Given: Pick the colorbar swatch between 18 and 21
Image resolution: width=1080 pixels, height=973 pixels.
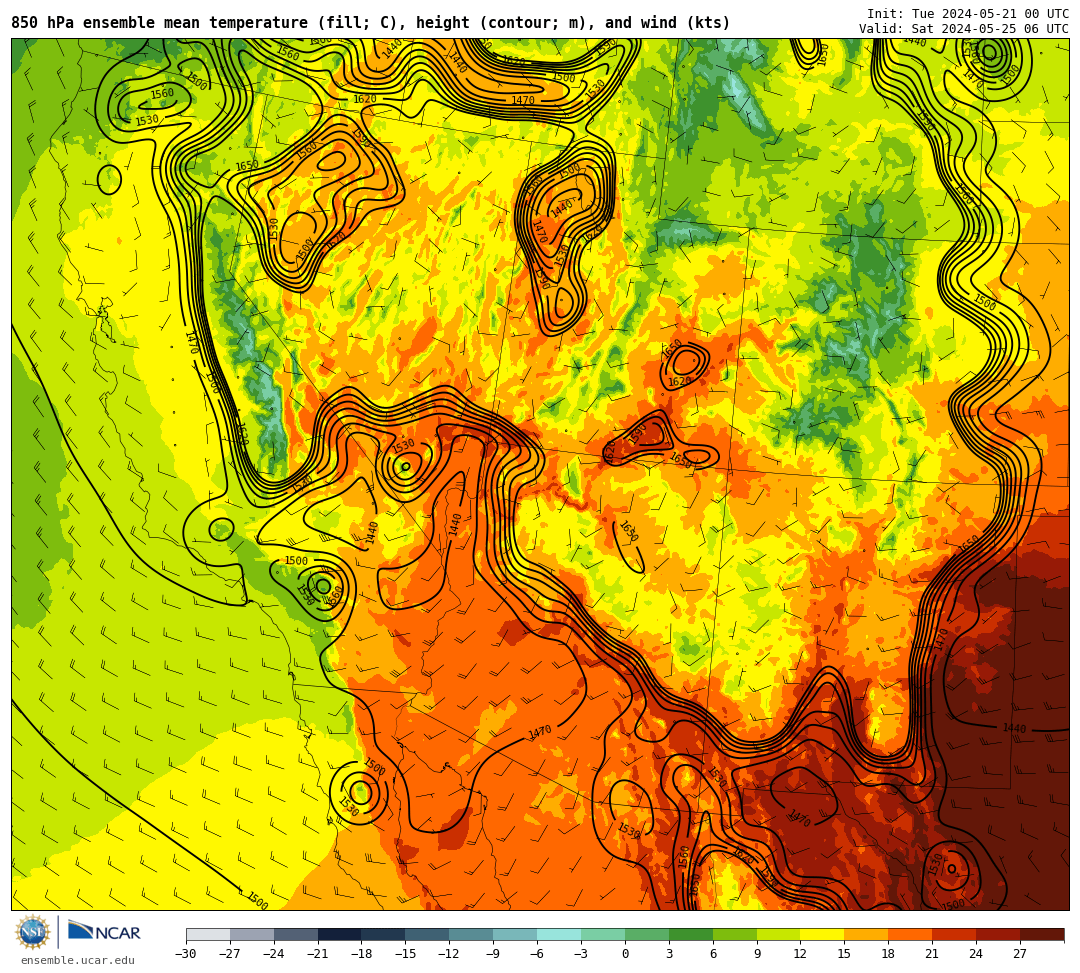Looking at the screenshot, I should tap(911, 934).
